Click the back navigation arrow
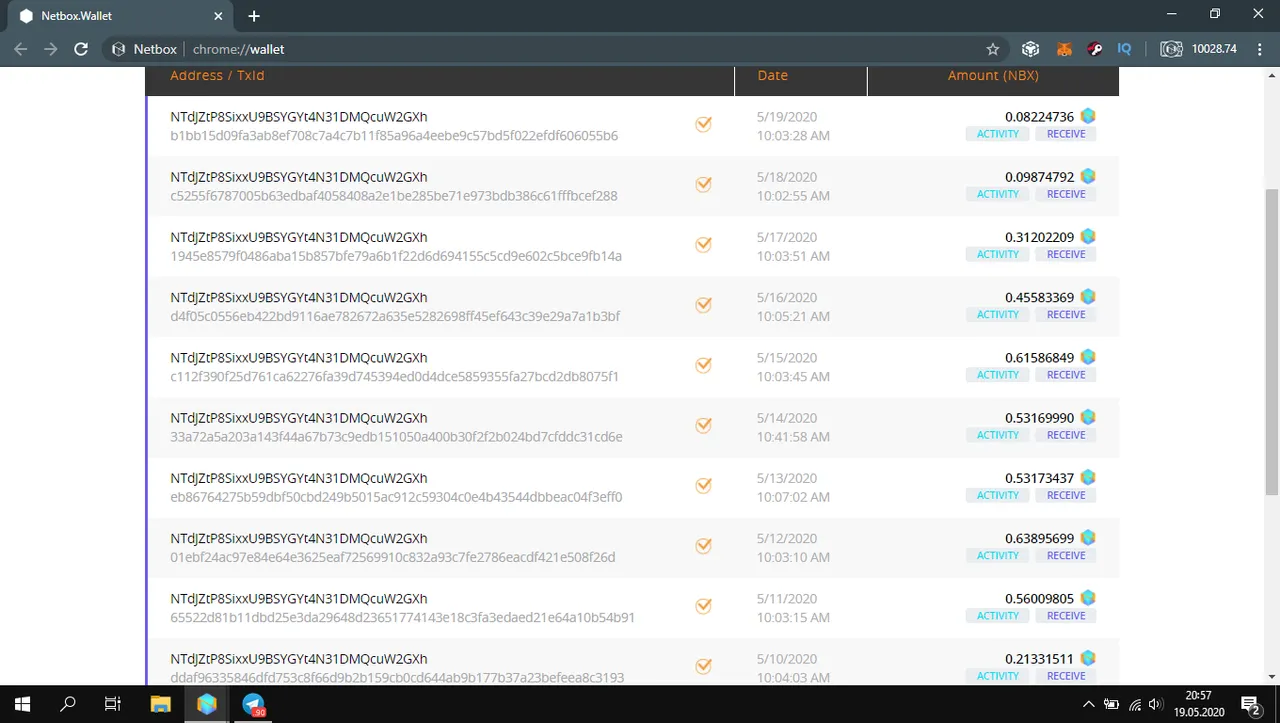Viewport: 1280px width, 723px height. click(21, 49)
